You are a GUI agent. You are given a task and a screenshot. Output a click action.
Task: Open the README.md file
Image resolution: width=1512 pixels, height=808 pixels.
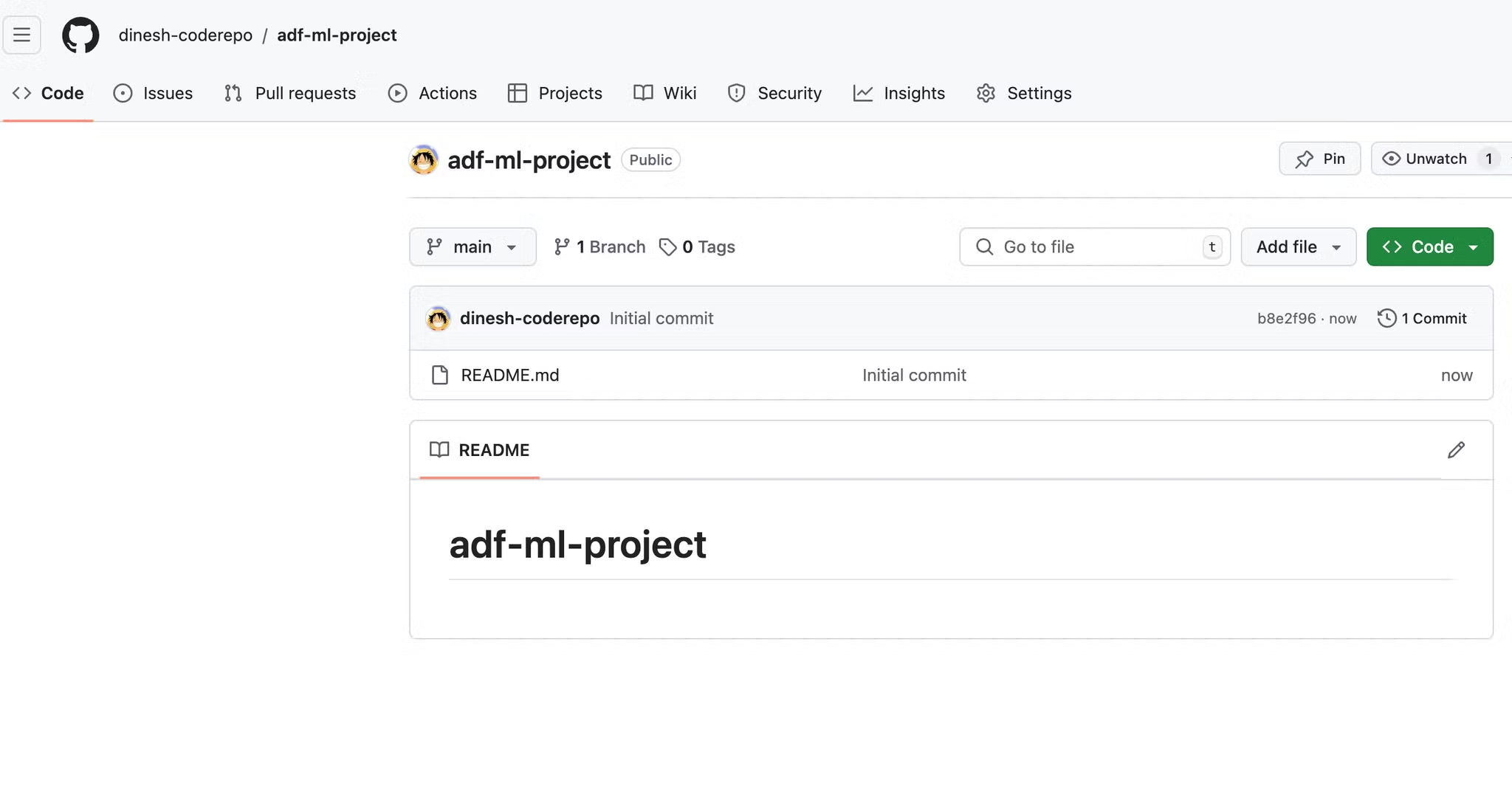click(x=510, y=375)
